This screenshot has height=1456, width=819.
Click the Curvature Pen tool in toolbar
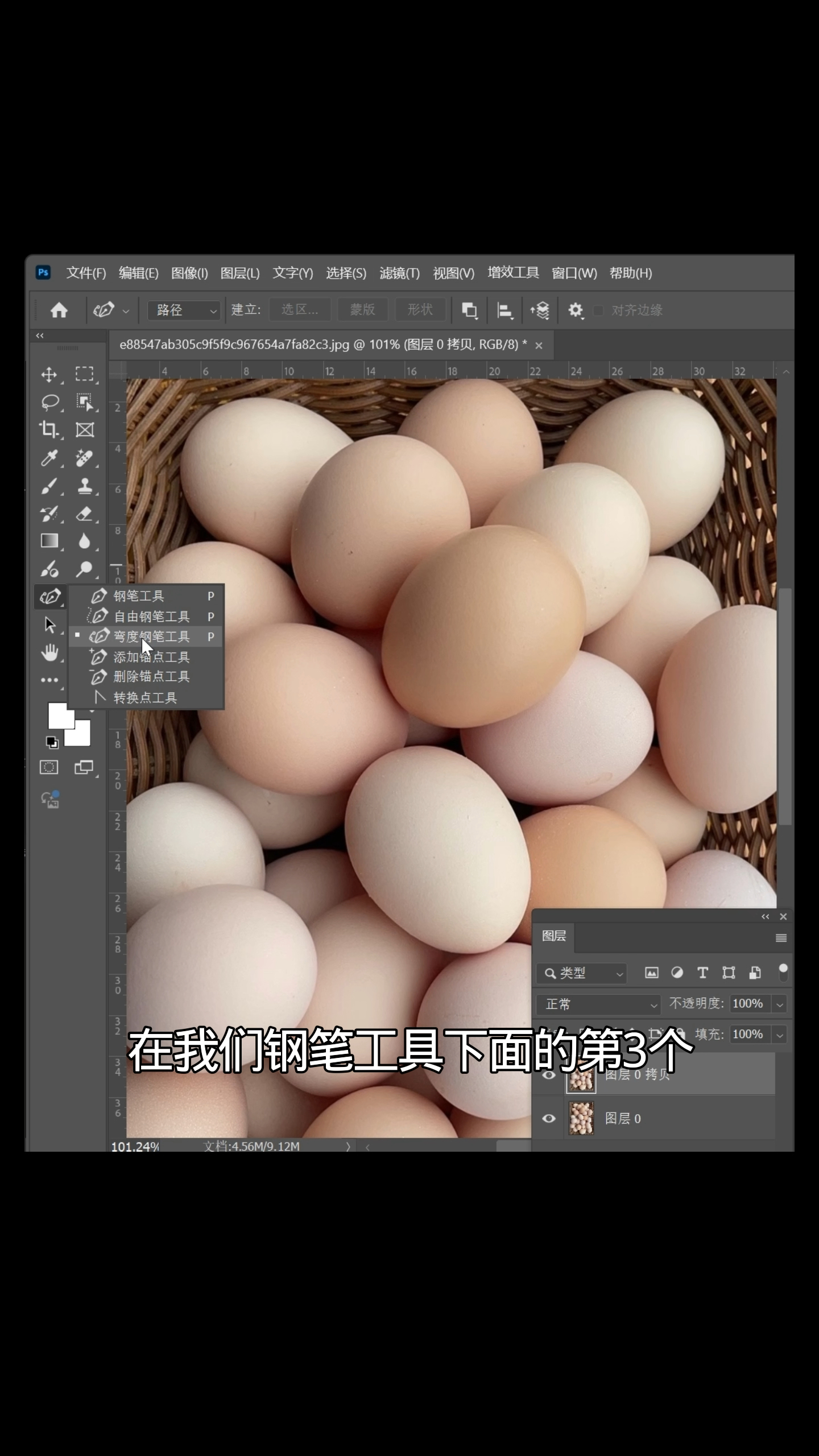click(50, 597)
